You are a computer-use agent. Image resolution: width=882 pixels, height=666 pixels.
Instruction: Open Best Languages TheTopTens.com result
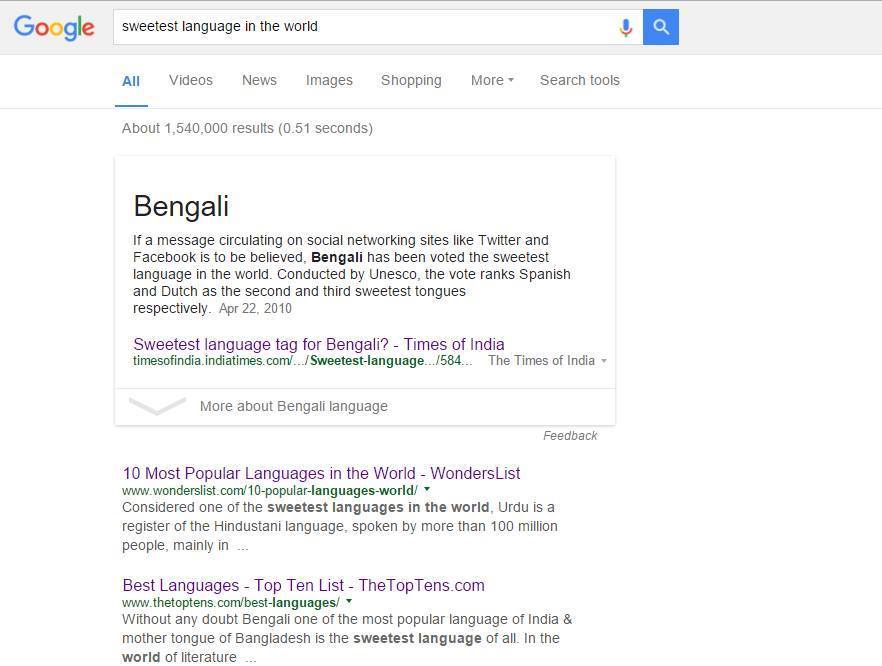click(x=303, y=585)
